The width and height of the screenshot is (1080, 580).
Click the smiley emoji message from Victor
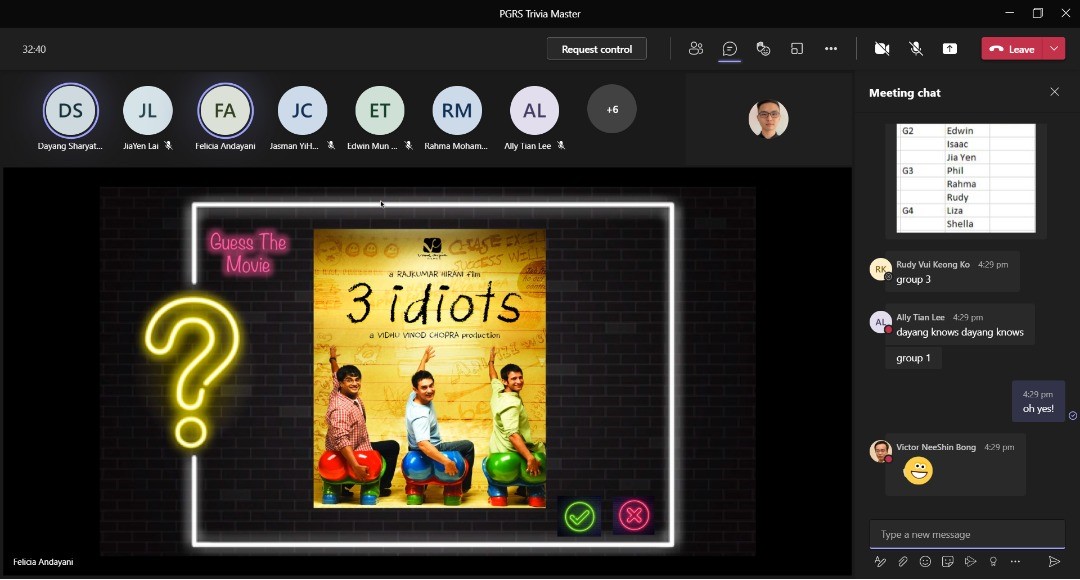(917, 471)
